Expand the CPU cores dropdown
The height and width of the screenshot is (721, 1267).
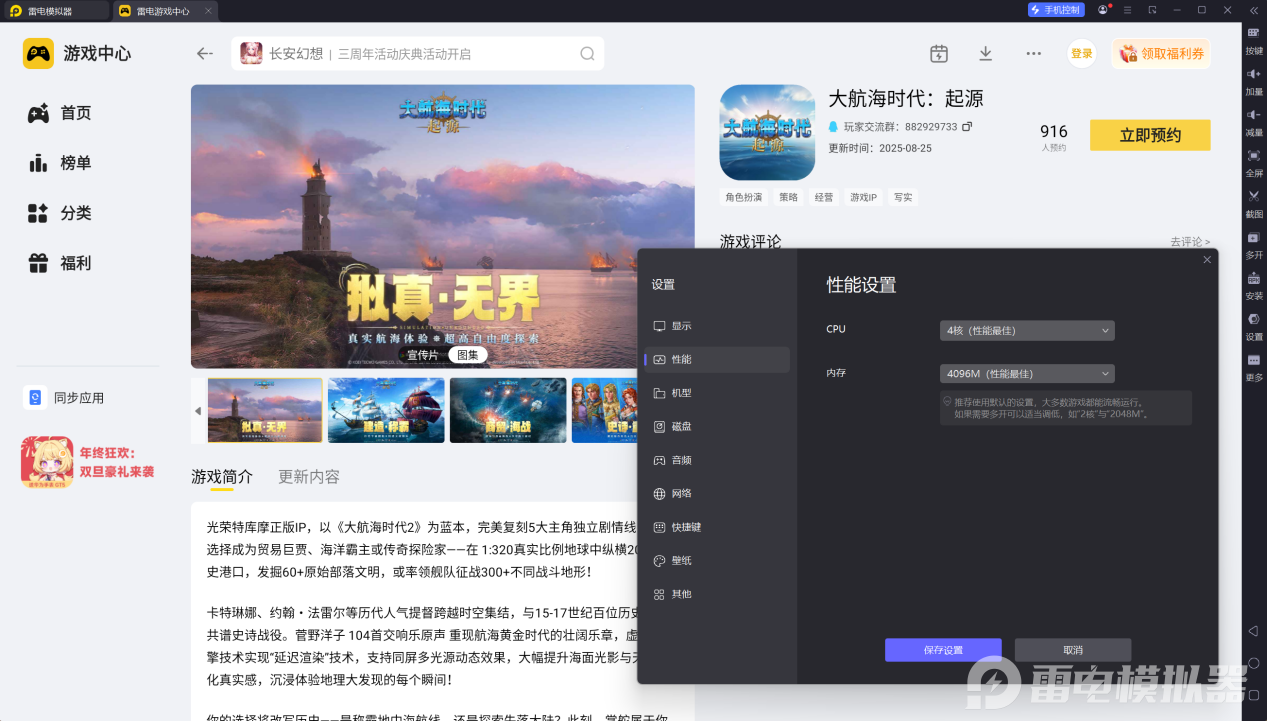pos(1027,330)
